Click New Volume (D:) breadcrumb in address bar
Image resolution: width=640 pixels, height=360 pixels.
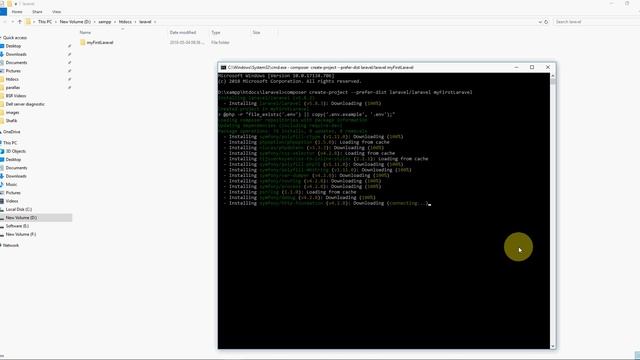pos(75,22)
